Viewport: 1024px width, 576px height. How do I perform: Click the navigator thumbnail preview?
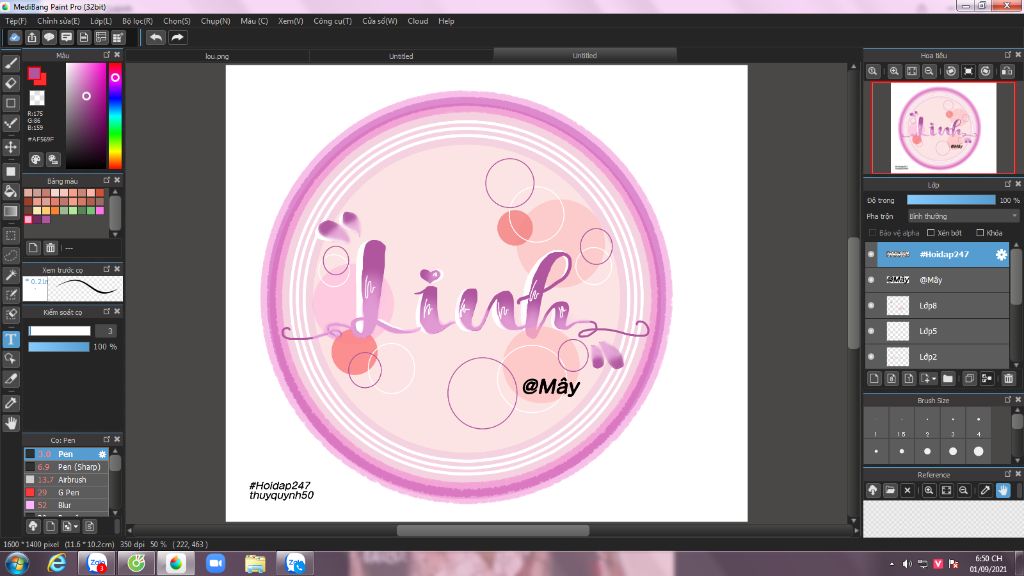[x=943, y=127]
